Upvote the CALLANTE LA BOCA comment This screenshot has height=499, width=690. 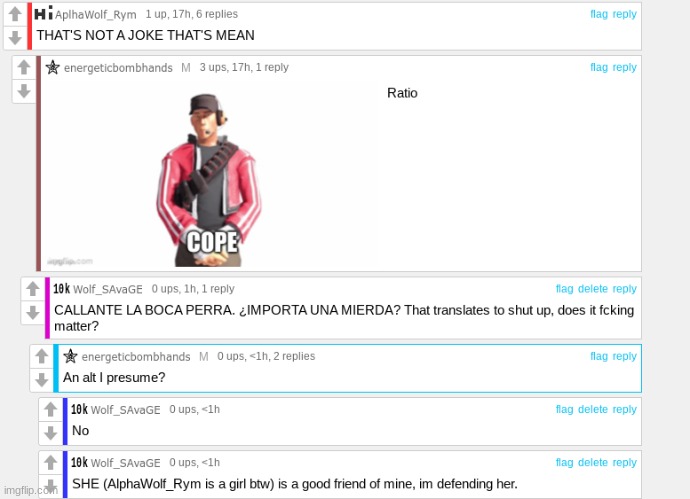click(33, 289)
